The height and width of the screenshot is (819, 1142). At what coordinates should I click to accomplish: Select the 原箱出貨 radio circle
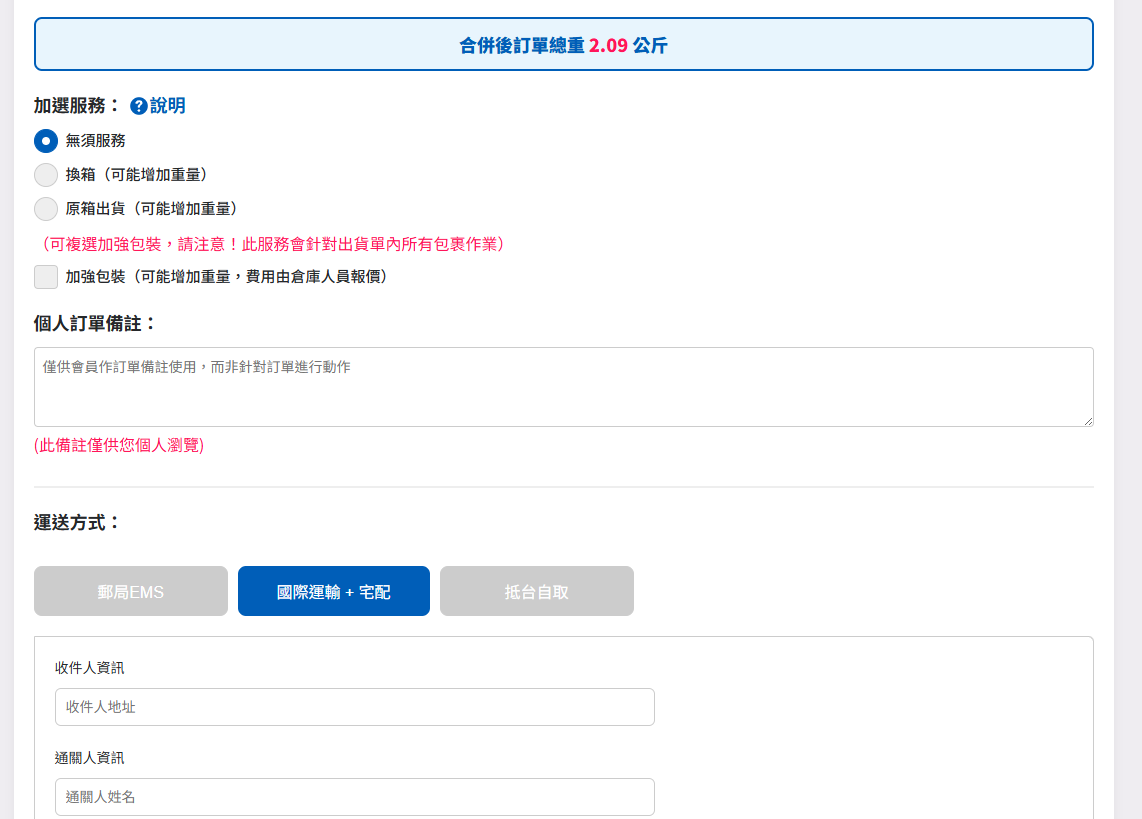46,209
